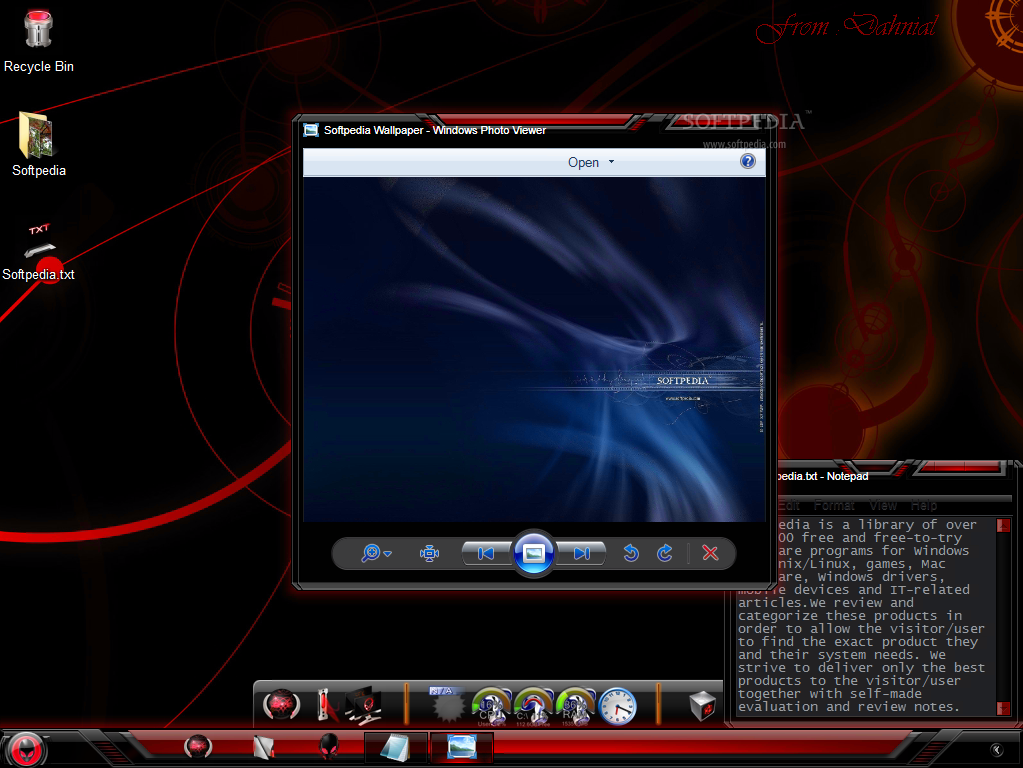
Task: Open the Help menu in Notepad
Action: tap(924, 505)
